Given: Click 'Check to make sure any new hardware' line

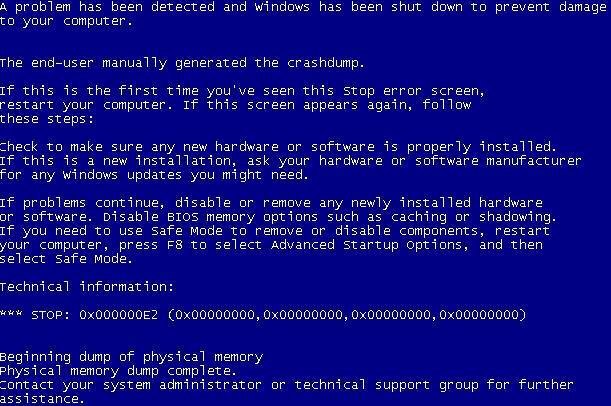Looking at the screenshot, I should pos(278,147).
